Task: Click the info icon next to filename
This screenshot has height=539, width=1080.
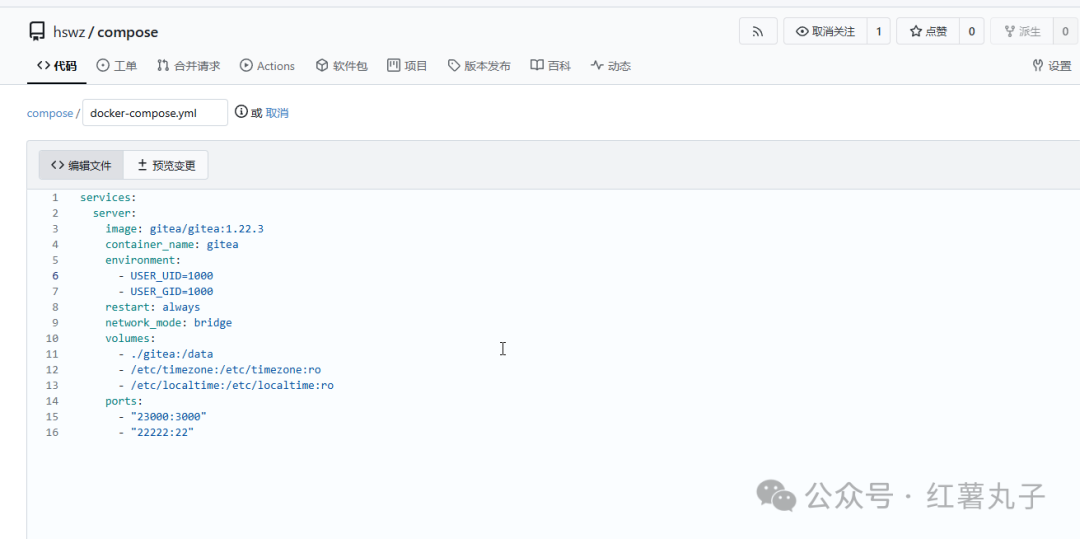Action: pyautogui.click(x=241, y=112)
